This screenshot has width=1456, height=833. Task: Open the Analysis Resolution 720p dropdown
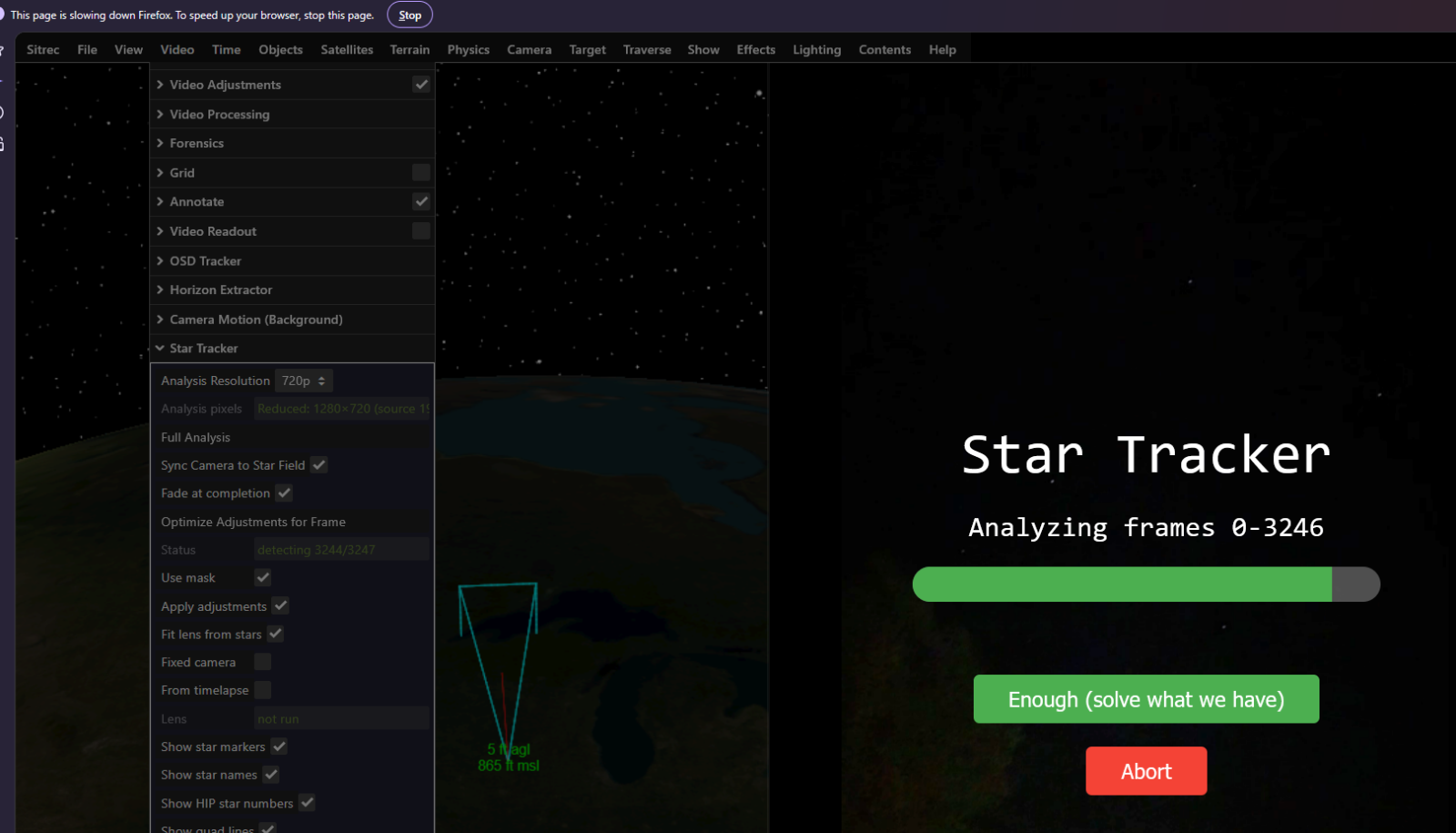[x=304, y=381]
